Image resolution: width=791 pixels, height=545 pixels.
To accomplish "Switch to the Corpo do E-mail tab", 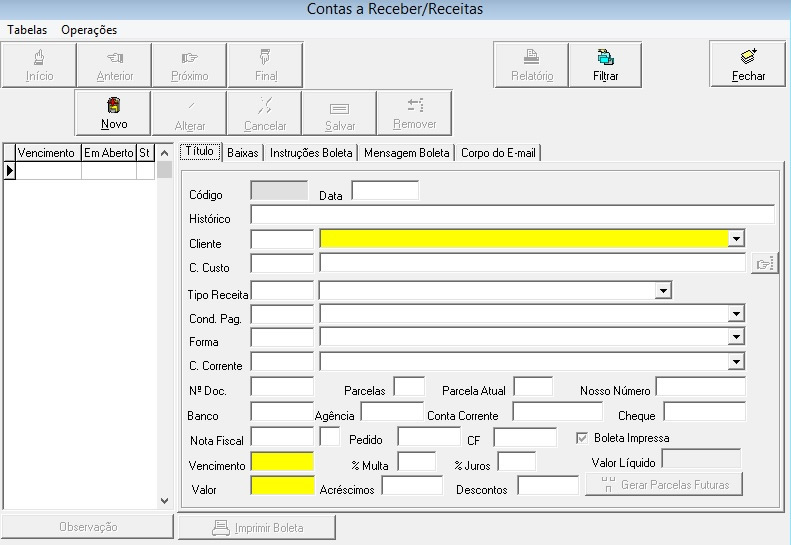I will pyautogui.click(x=498, y=153).
